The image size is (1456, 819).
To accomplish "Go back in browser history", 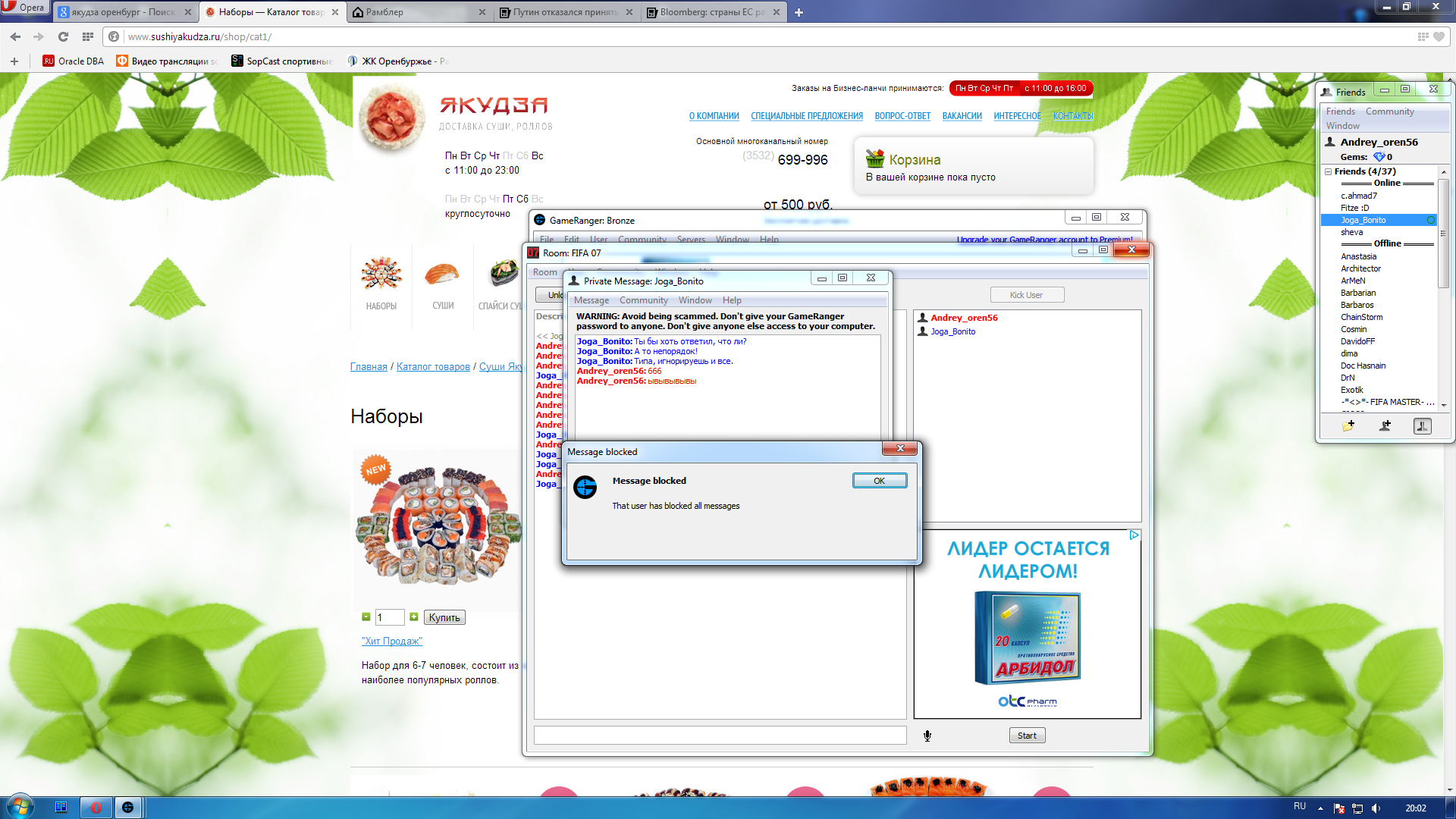I will coord(15,36).
